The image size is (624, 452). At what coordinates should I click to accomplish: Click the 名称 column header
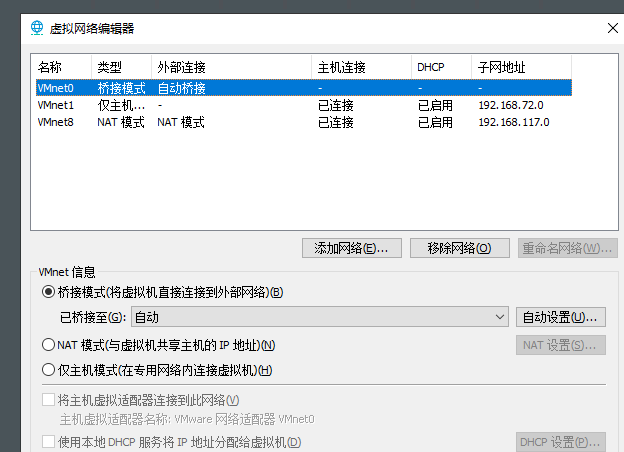click(62, 67)
